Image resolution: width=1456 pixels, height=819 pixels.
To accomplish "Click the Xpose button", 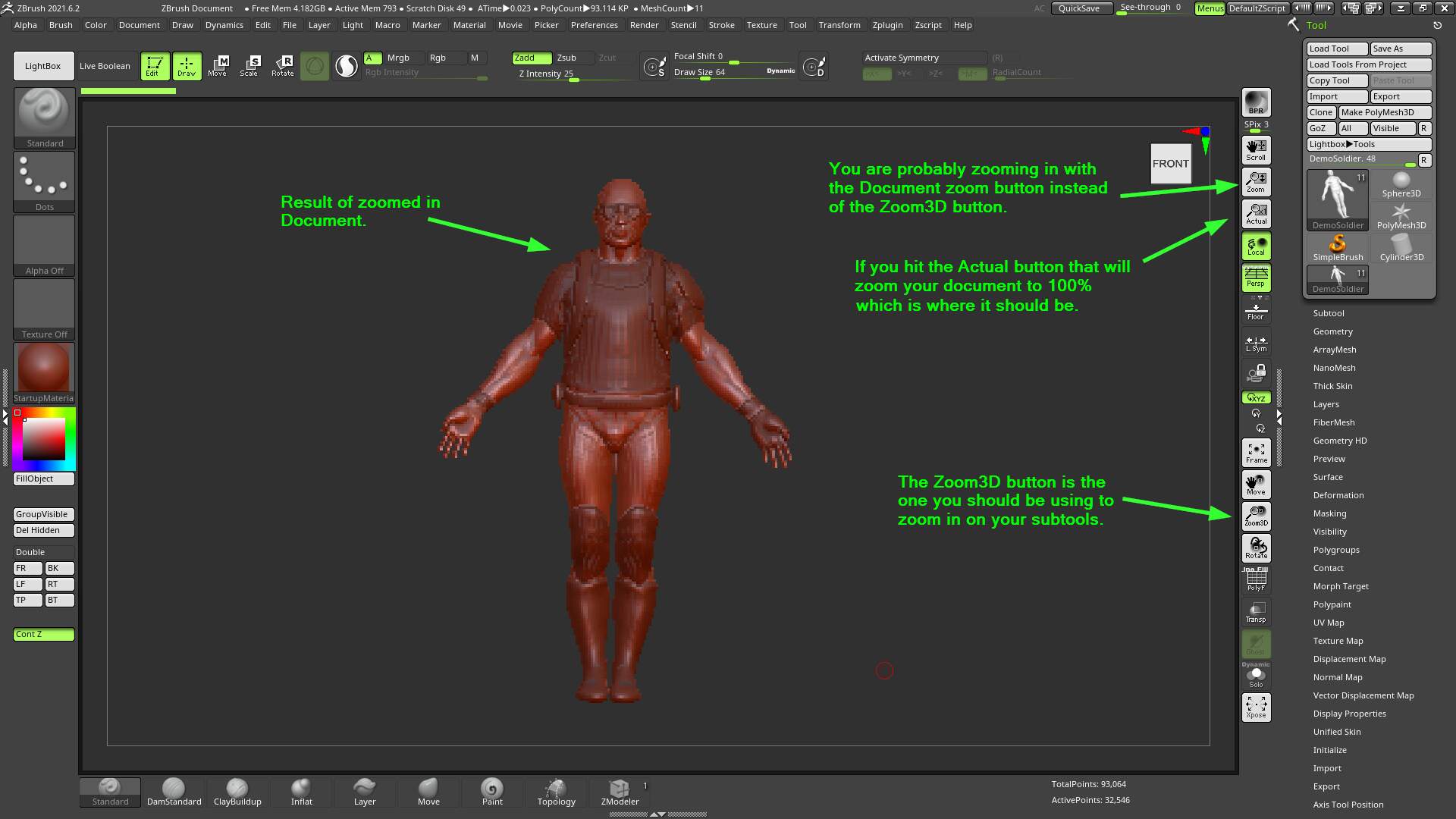I will coord(1256,708).
